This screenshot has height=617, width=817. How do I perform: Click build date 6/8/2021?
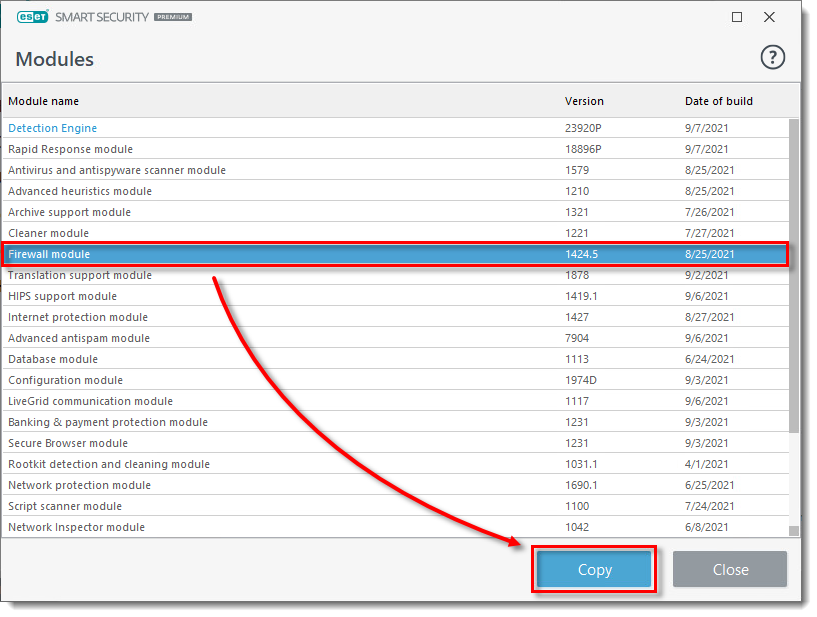pyautogui.click(x=707, y=527)
